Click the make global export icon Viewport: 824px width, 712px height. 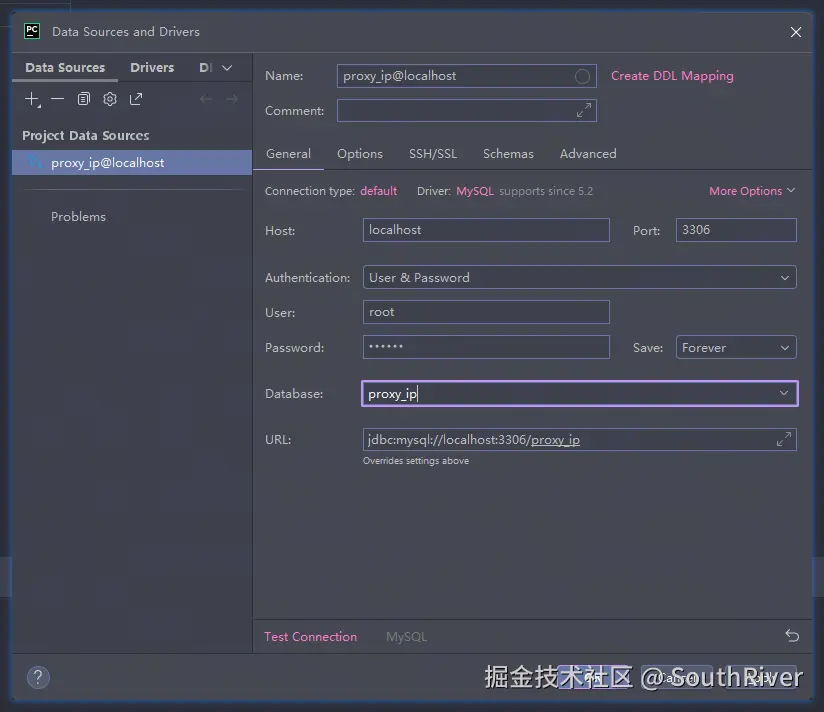[136, 99]
